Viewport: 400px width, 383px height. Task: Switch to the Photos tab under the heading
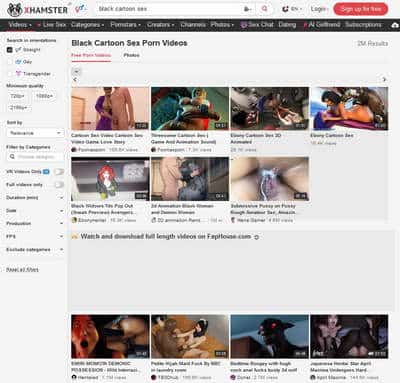coord(131,55)
